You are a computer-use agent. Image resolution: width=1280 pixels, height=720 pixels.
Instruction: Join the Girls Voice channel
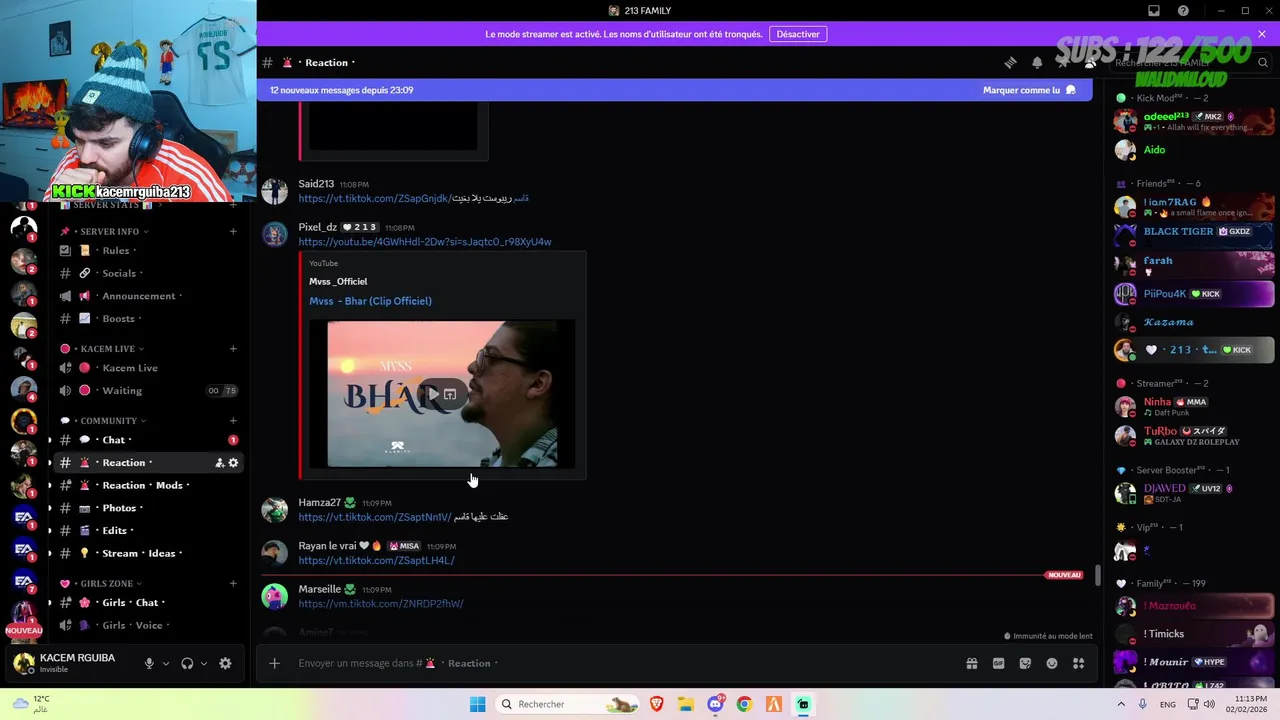tap(148, 625)
